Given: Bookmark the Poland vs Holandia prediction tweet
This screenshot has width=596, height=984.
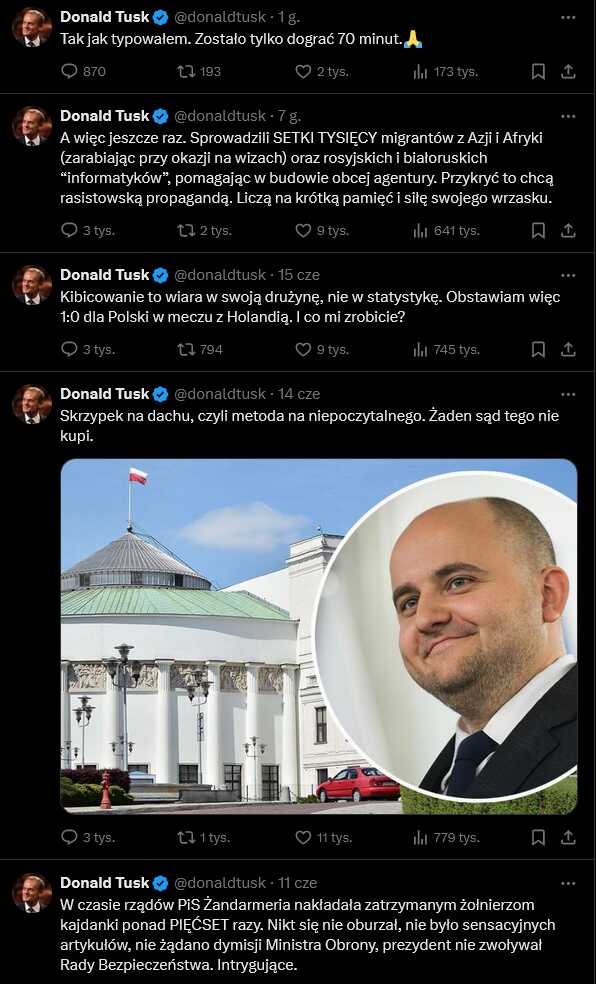Looking at the screenshot, I should tap(538, 350).
